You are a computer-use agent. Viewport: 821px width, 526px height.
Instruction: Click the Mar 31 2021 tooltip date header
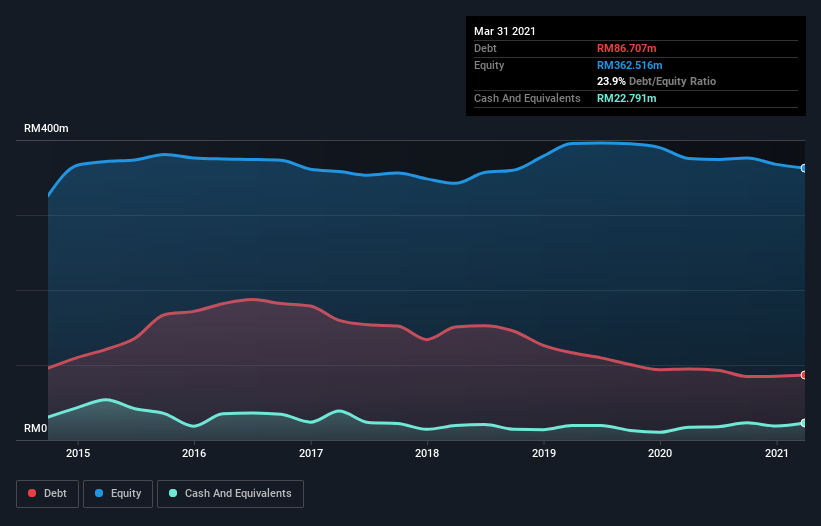505,31
